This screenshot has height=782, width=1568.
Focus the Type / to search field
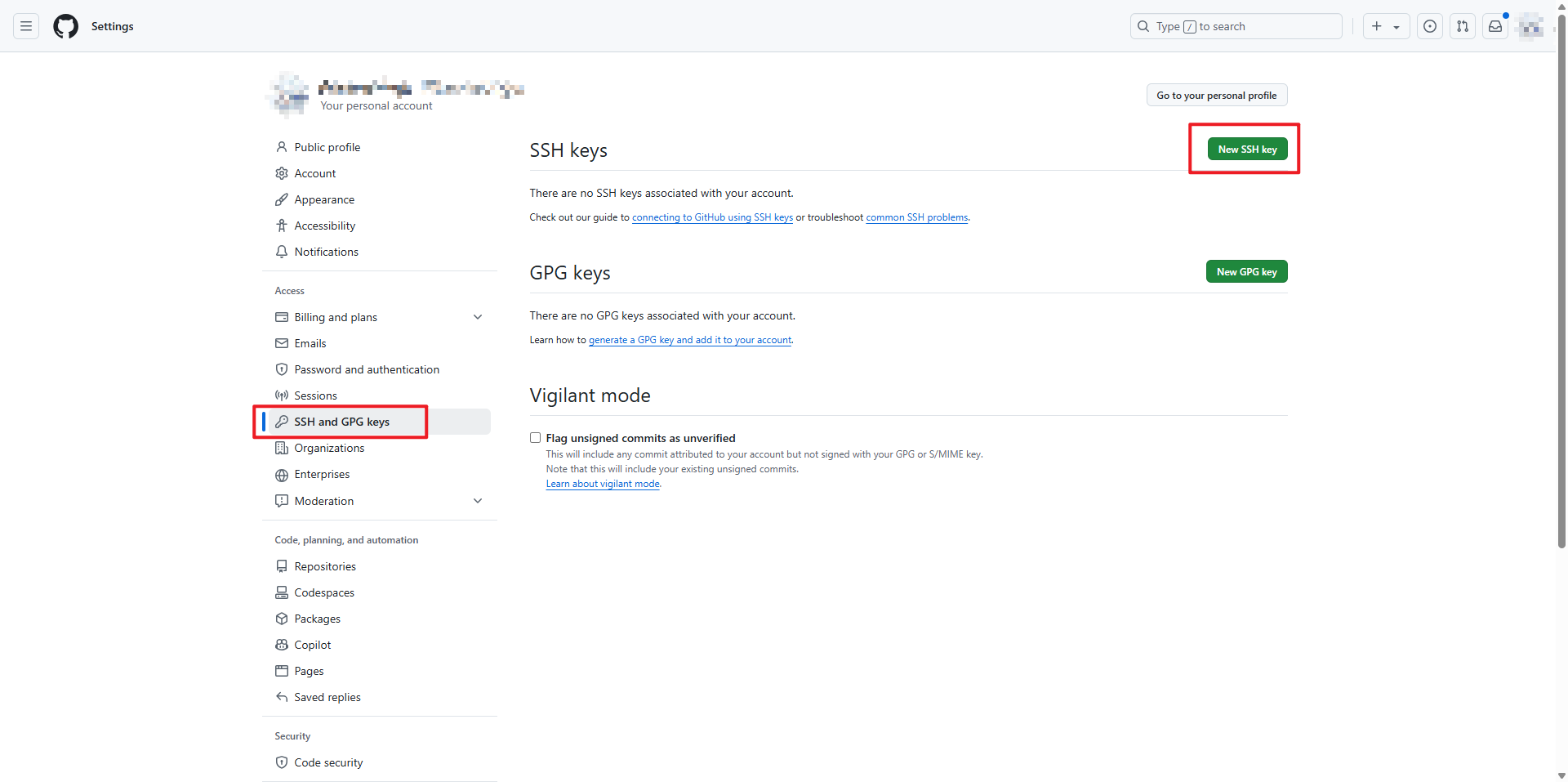pyautogui.click(x=1236, y=26)
